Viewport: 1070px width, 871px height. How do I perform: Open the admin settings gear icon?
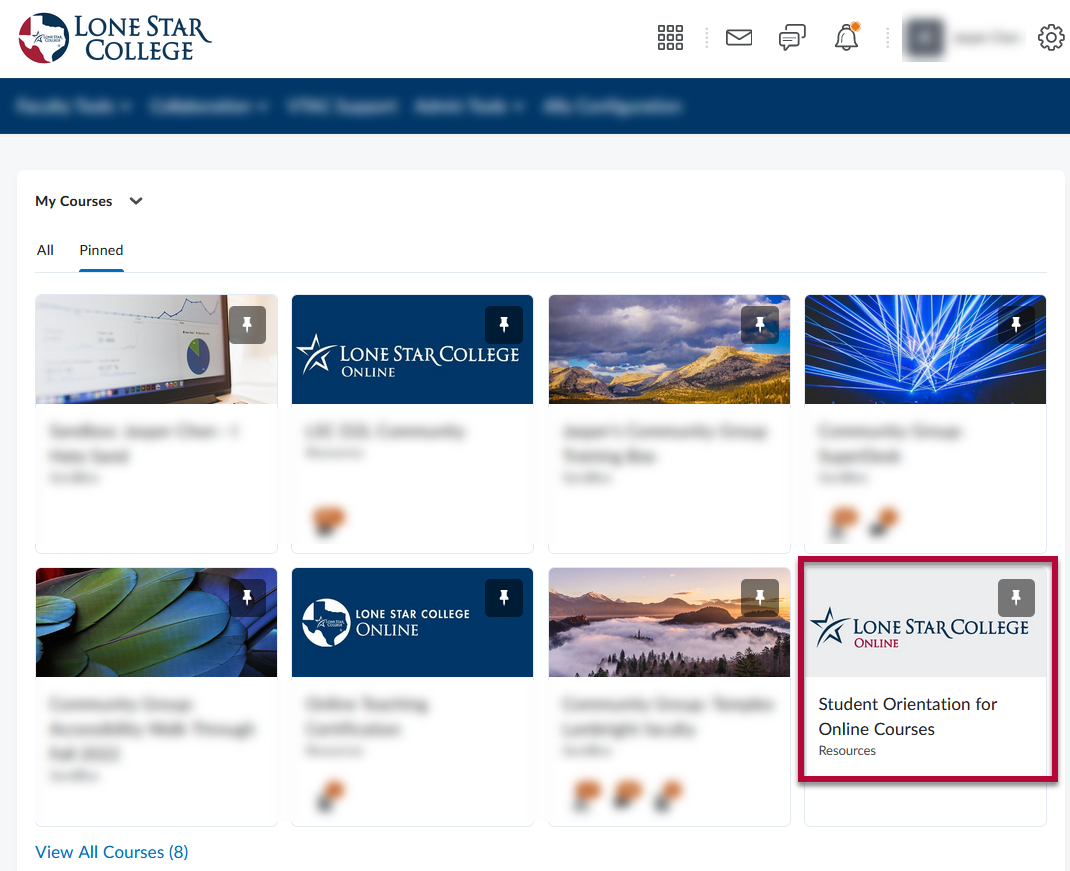[1051, 38]
